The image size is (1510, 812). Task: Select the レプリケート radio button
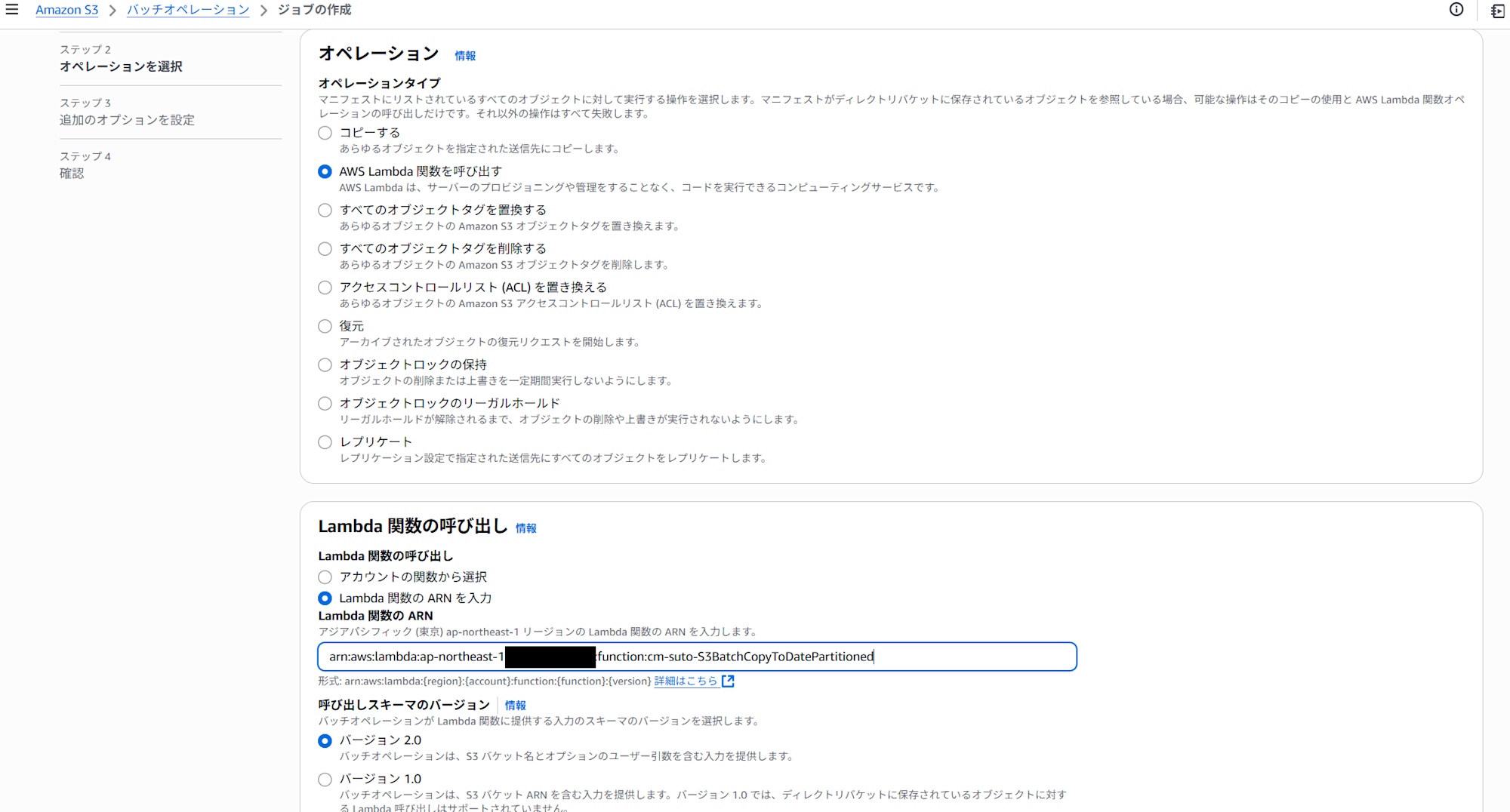point(325,441)
